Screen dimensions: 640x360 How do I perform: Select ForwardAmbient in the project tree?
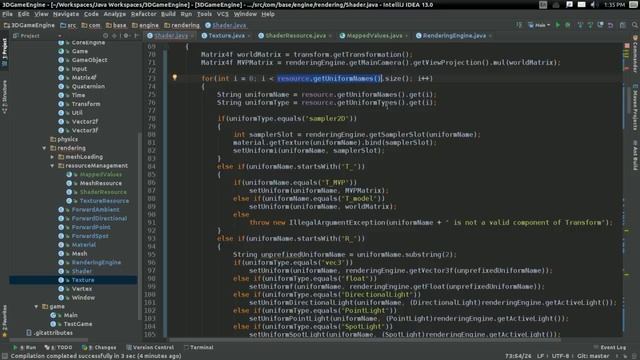click(x=96, y=209)
